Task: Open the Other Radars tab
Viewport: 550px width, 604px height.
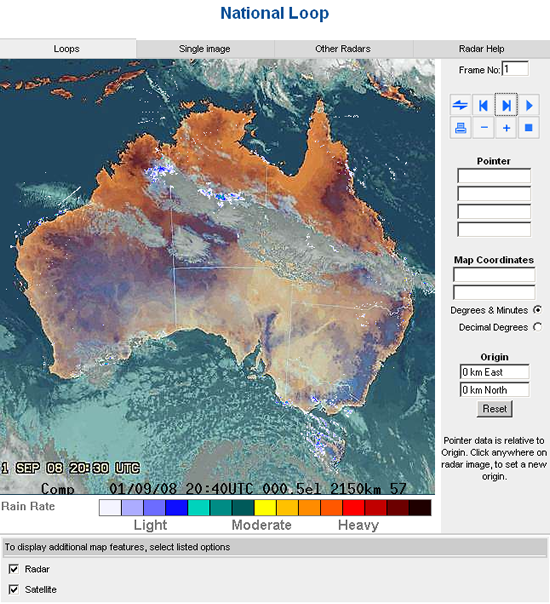Action: (343, 49)
